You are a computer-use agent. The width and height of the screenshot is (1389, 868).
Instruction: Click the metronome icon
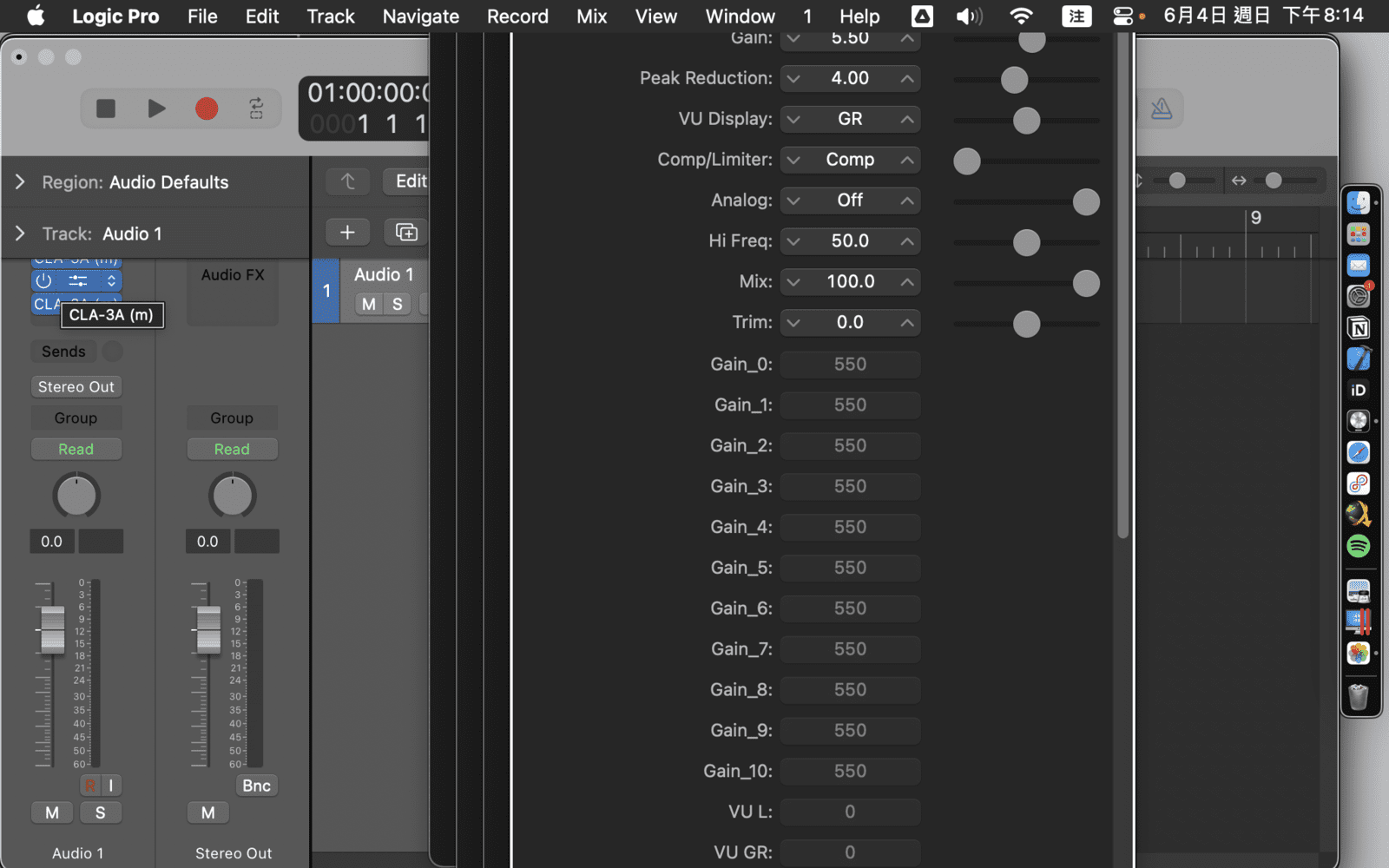tap(1161, 108)
